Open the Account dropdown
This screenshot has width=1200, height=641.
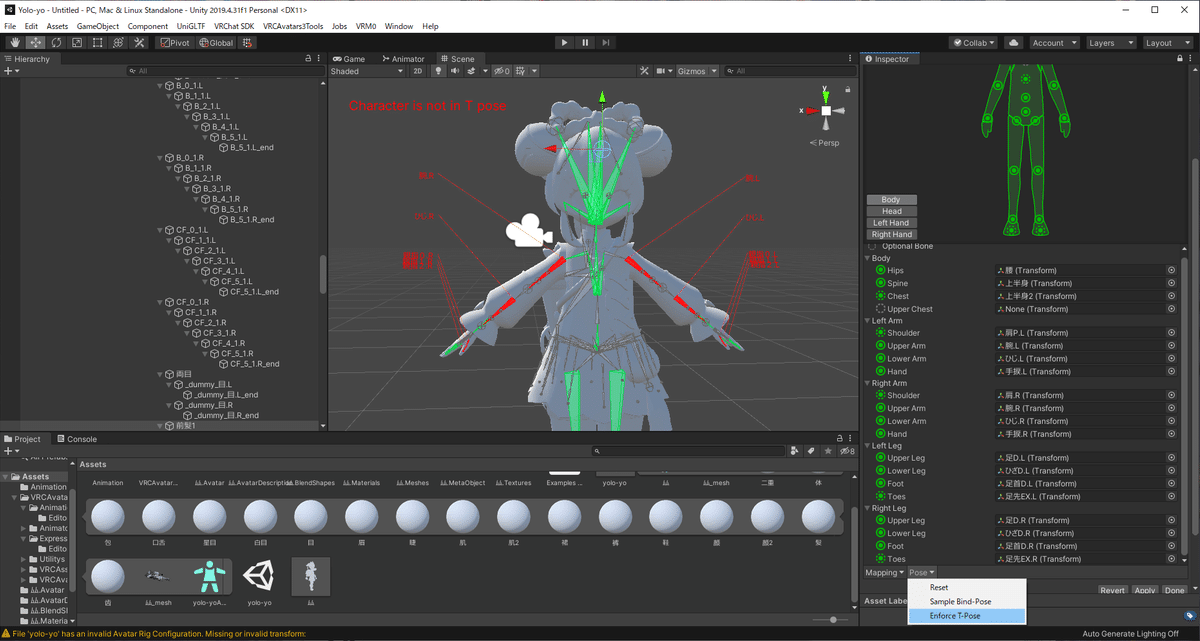pyautogui.click(x=1054, y=43)
